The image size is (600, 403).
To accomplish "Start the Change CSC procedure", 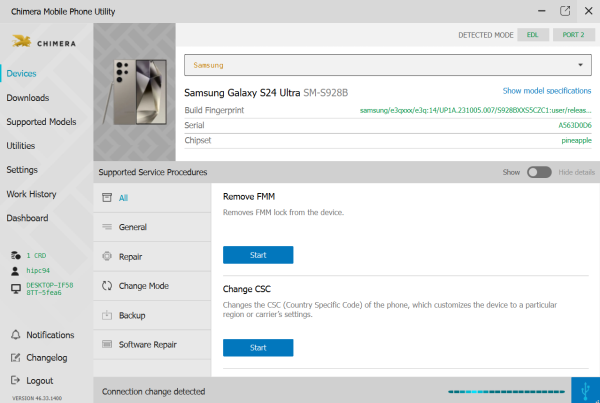I will (x=258, y=348).
